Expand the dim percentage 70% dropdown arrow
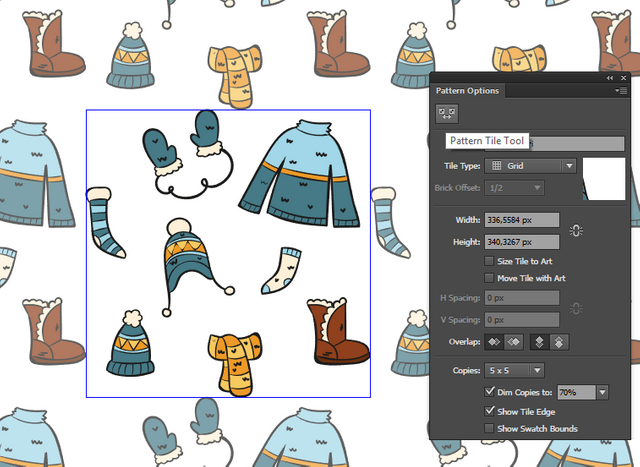 click(602, 392)
